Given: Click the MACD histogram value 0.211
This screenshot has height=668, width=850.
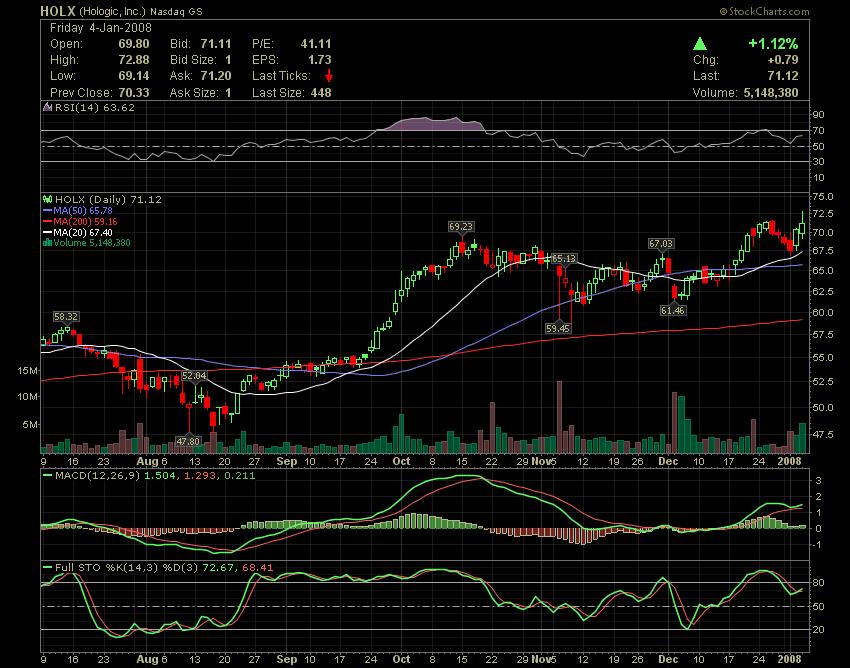Looking at the screenshot, I should (239, 476).
